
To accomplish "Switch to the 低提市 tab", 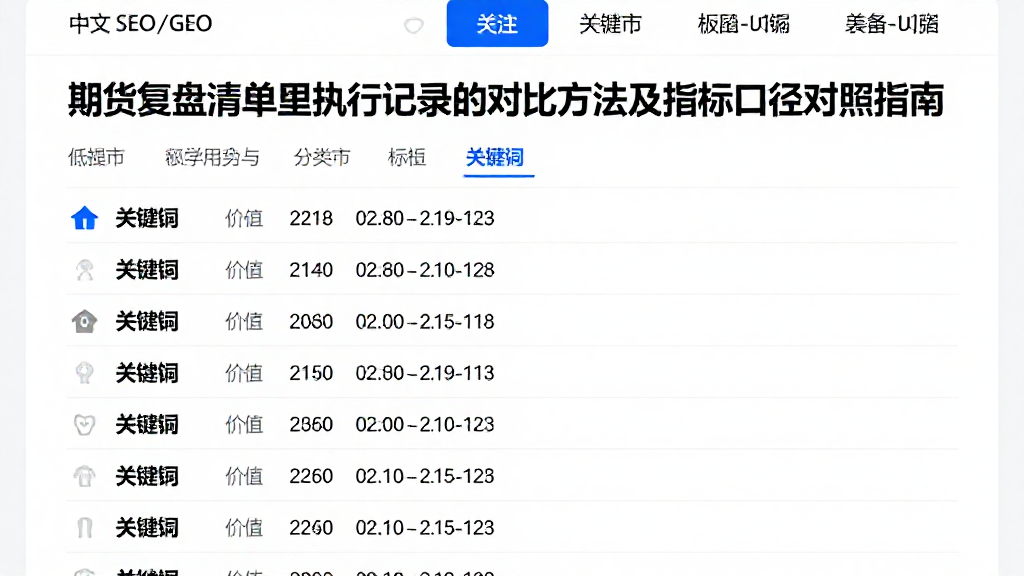I will pos(96,157).
